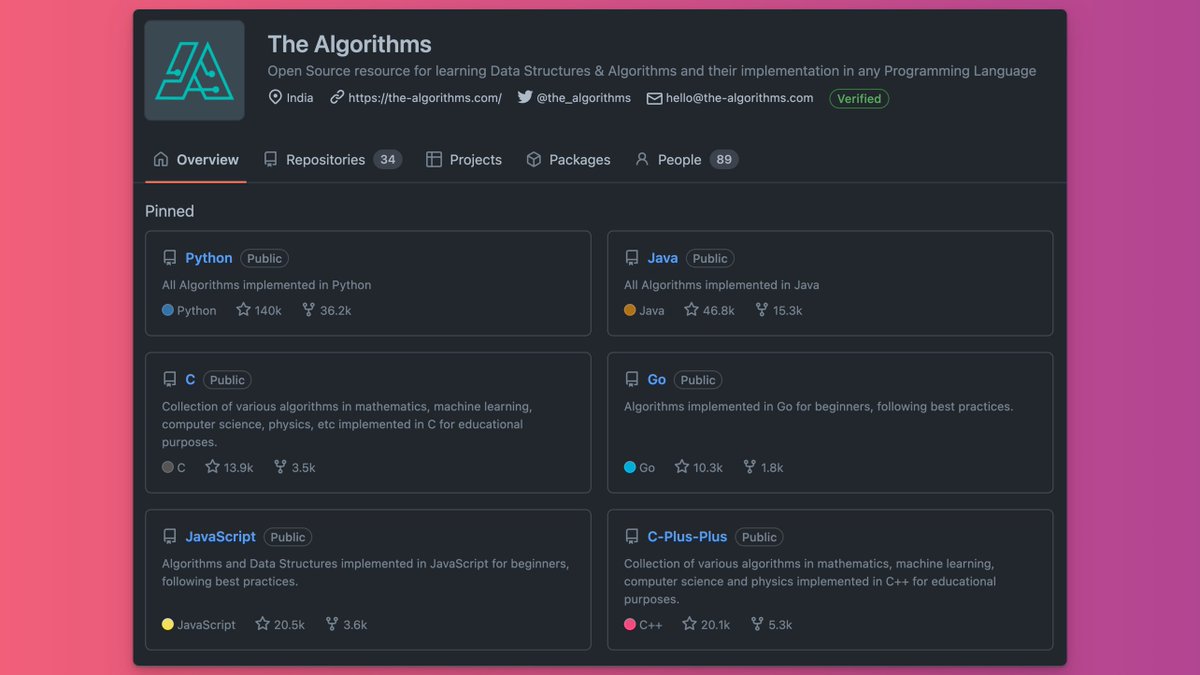Click the cube icon on Packages tab

[x=534, y=159]
